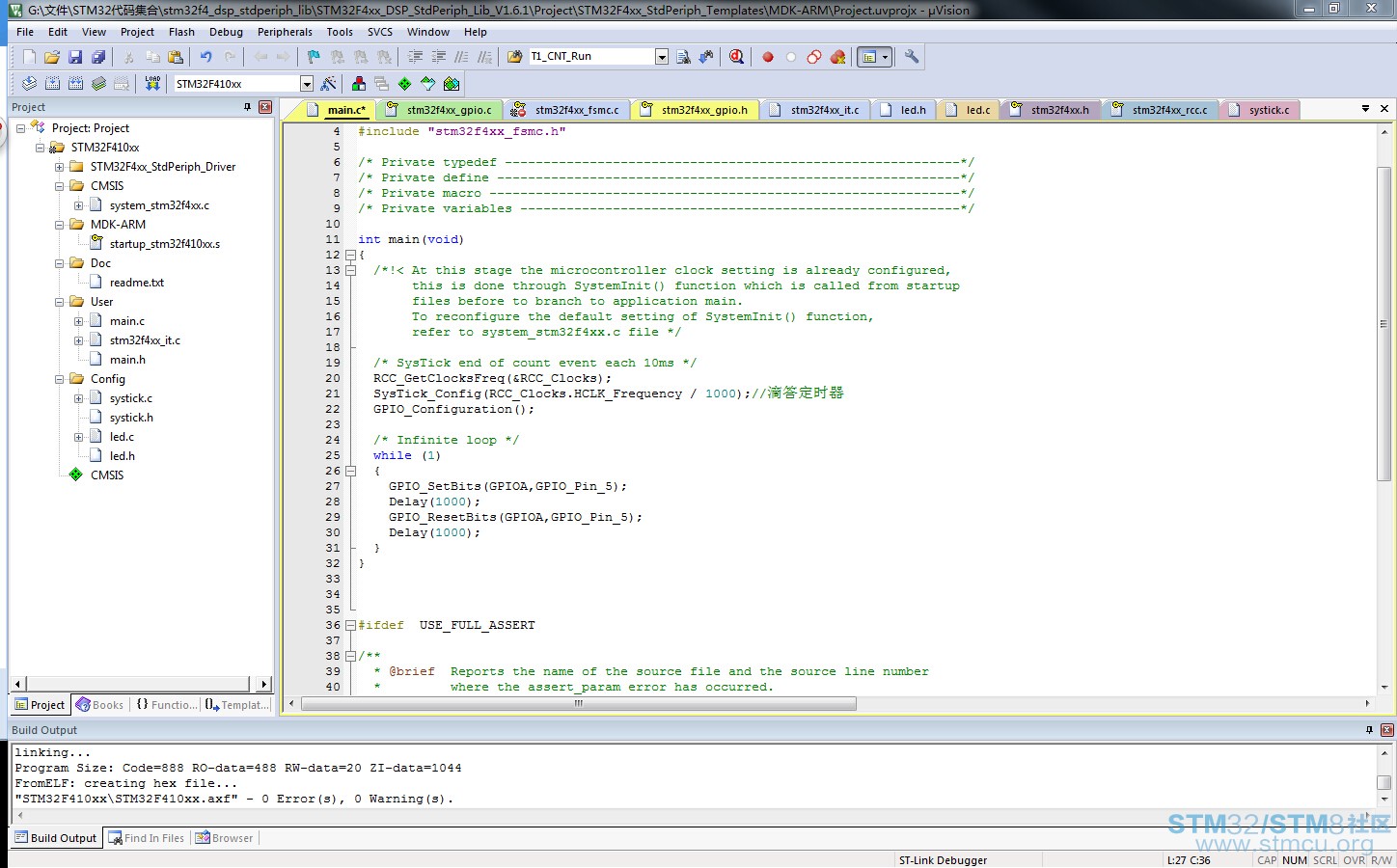Screen dimensions: 1397x868
Task: Expand the STM32F4xx_StdPeriph_Driver folder
Action: [59, 167]
